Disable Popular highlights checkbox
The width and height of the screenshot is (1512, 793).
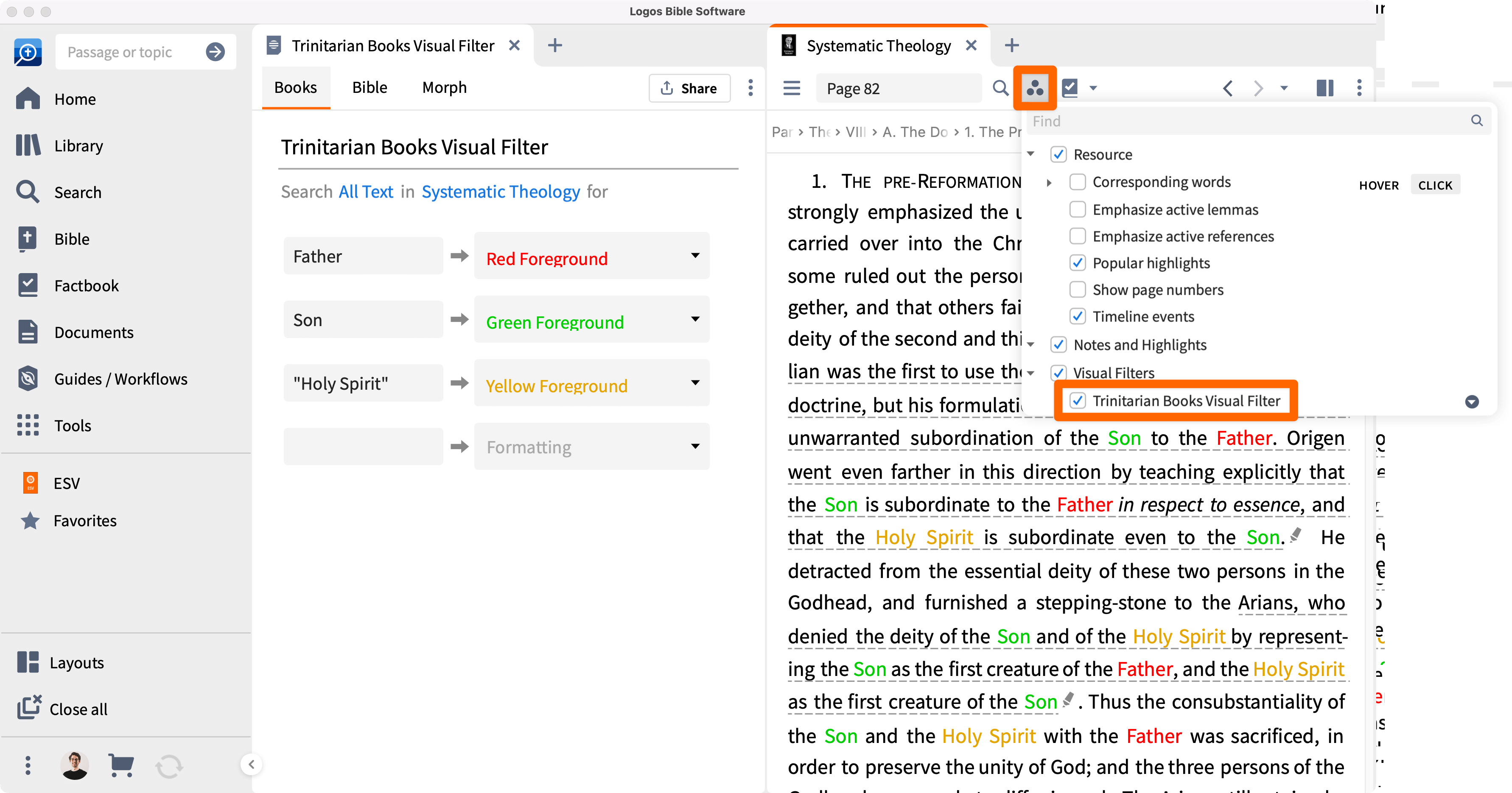tap(1077, 263)
